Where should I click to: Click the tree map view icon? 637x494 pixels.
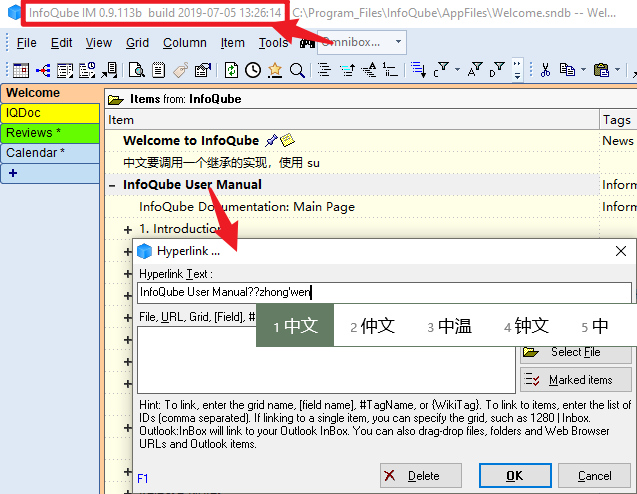coord(43,70)
